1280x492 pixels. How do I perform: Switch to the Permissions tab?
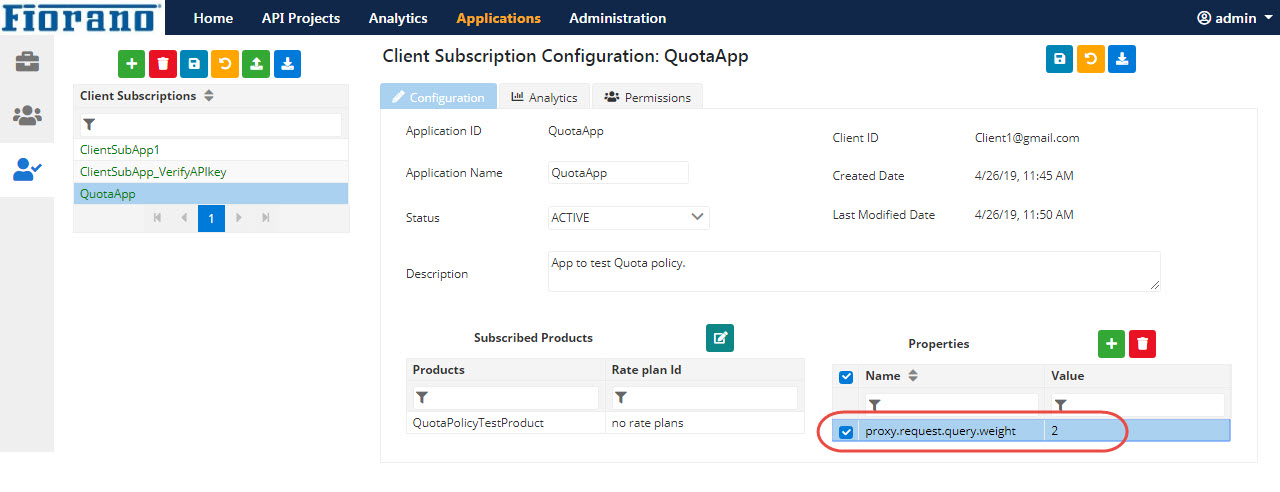[648, 97]
